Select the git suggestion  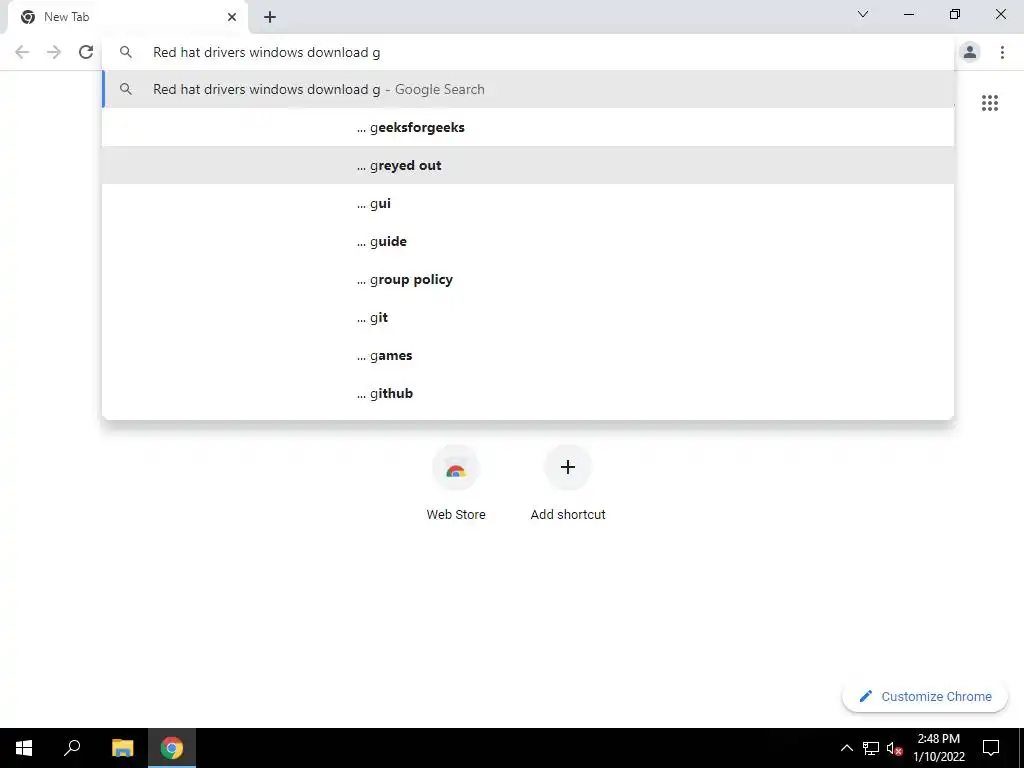coord(528,317)
